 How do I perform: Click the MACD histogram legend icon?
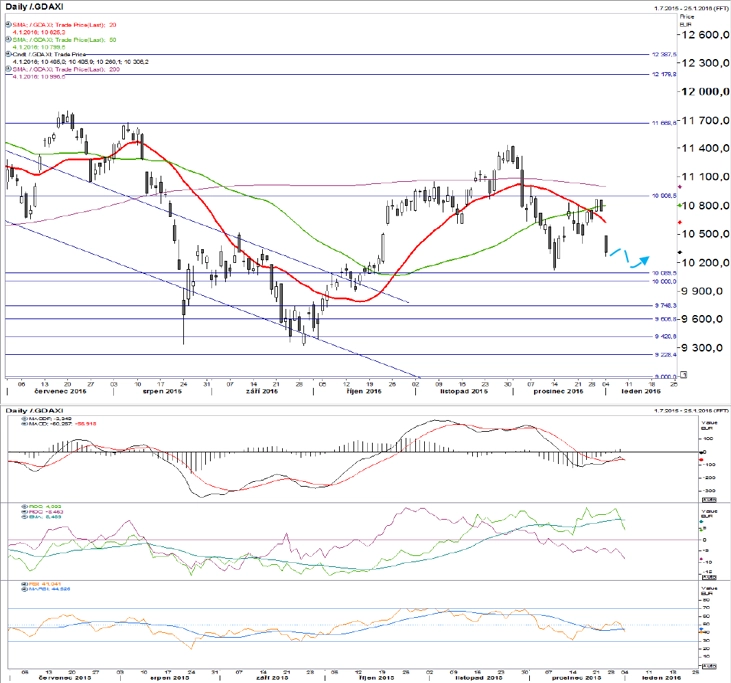pyautogui.click(x=24, y=419)
